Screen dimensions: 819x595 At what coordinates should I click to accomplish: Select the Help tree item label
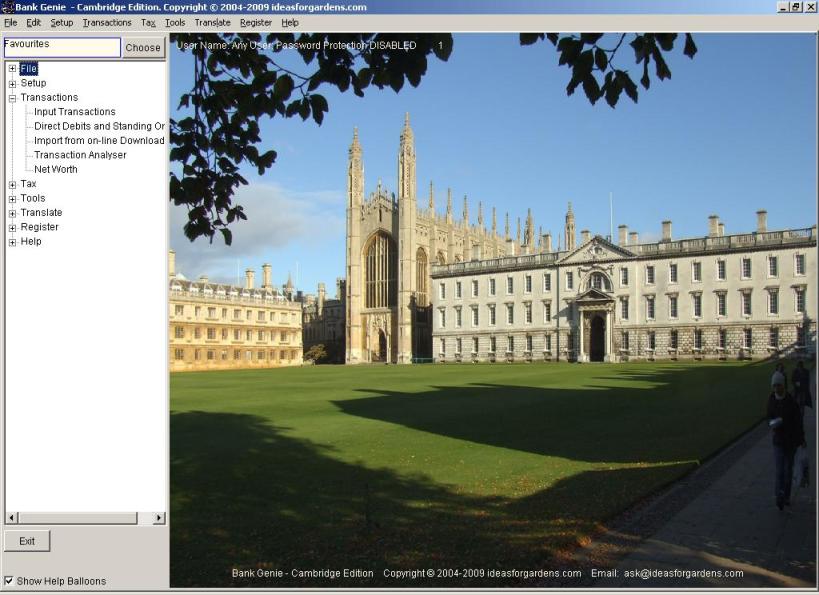tap(31, 241)
